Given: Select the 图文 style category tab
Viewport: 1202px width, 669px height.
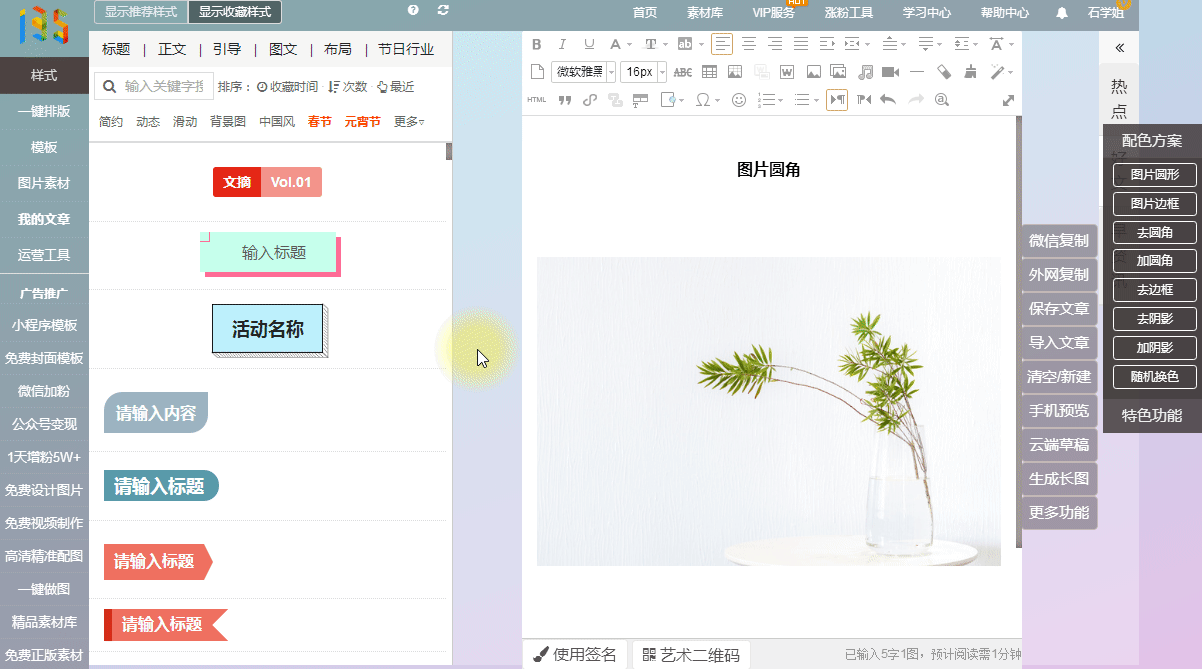Looking at the screenshot, I should tap(283, 49).
